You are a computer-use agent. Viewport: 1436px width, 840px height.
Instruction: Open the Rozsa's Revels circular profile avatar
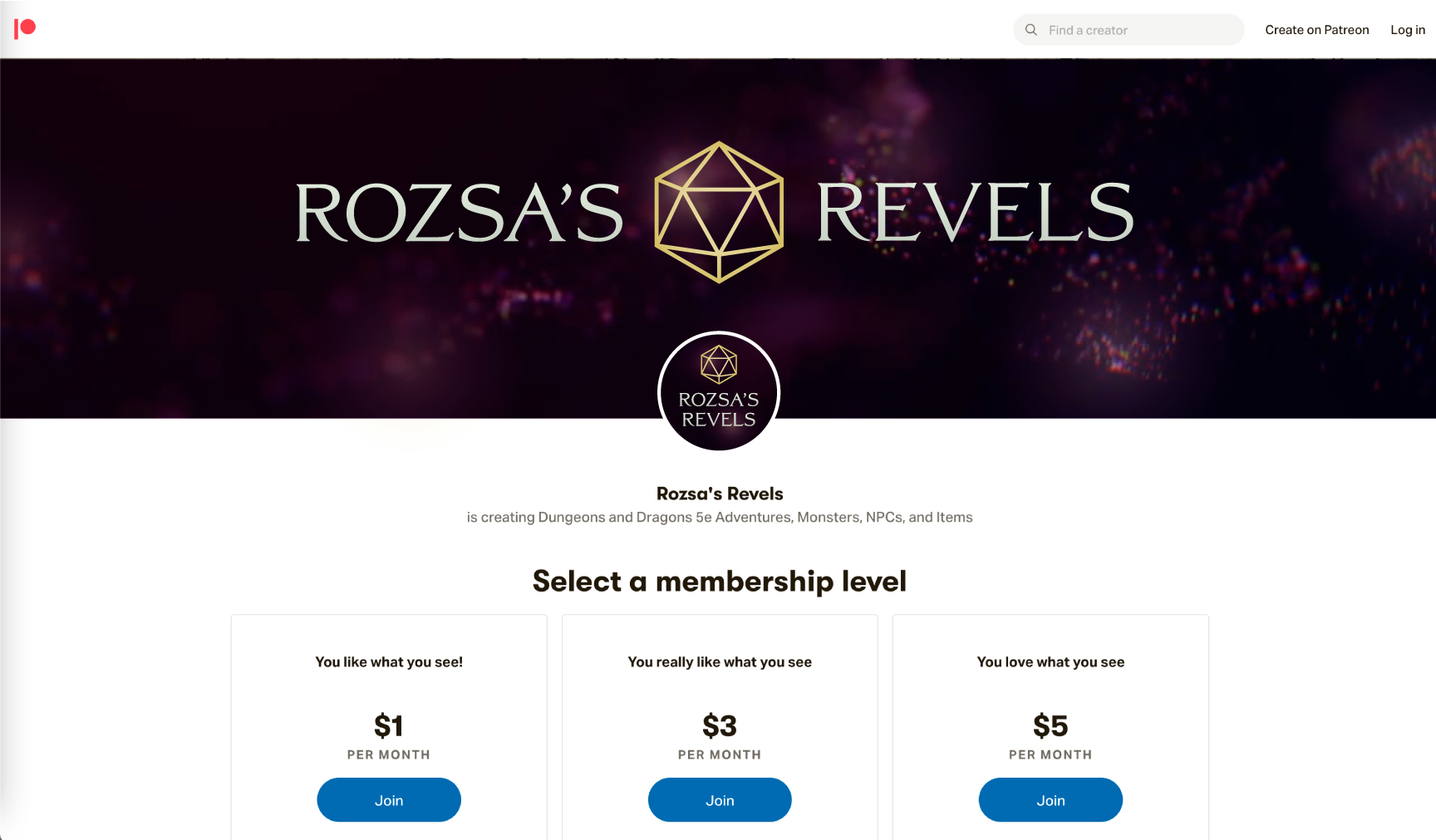pyautogui.click(x=719, y=391)
